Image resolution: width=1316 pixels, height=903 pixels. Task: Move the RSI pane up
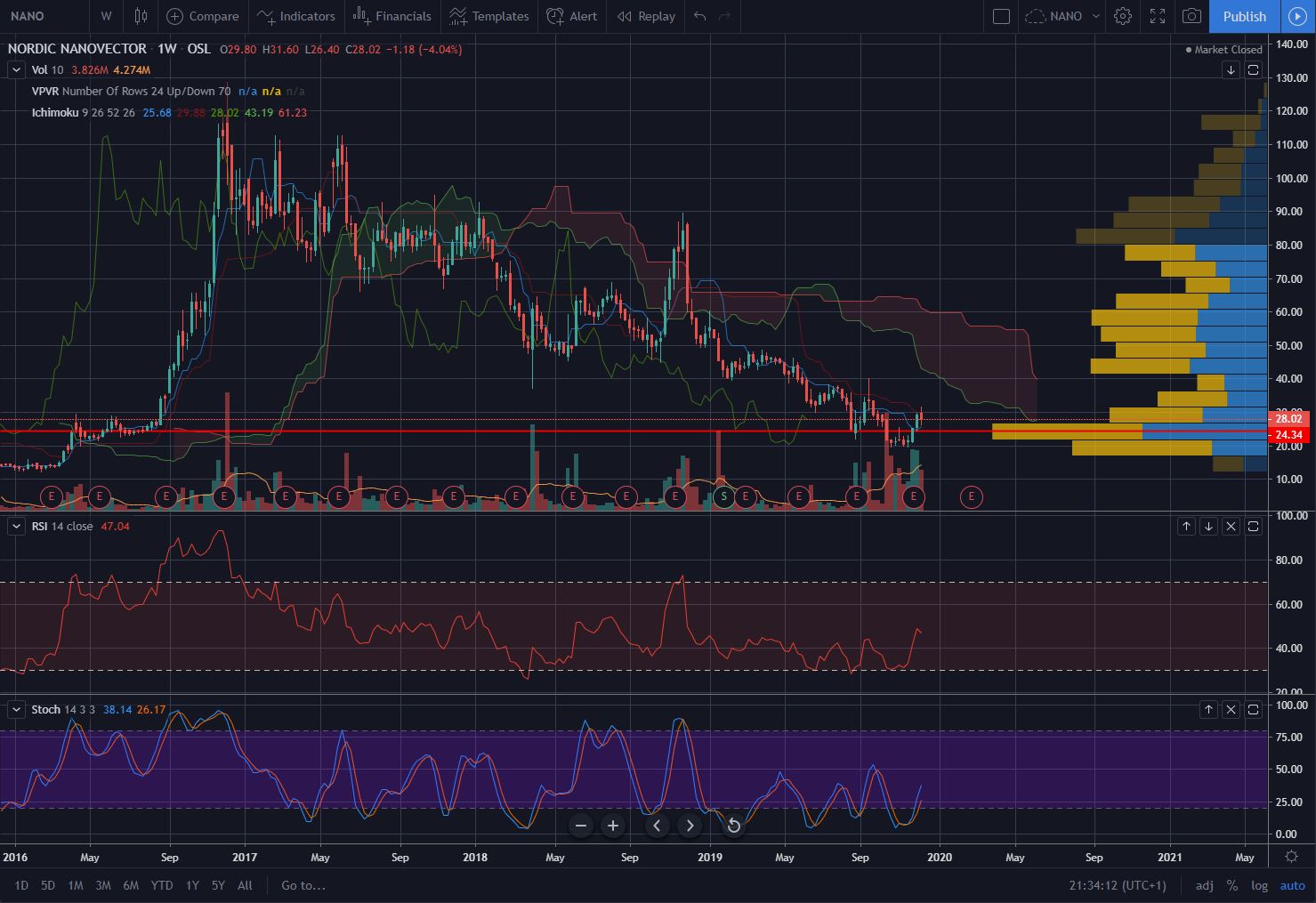point(1186,527)
